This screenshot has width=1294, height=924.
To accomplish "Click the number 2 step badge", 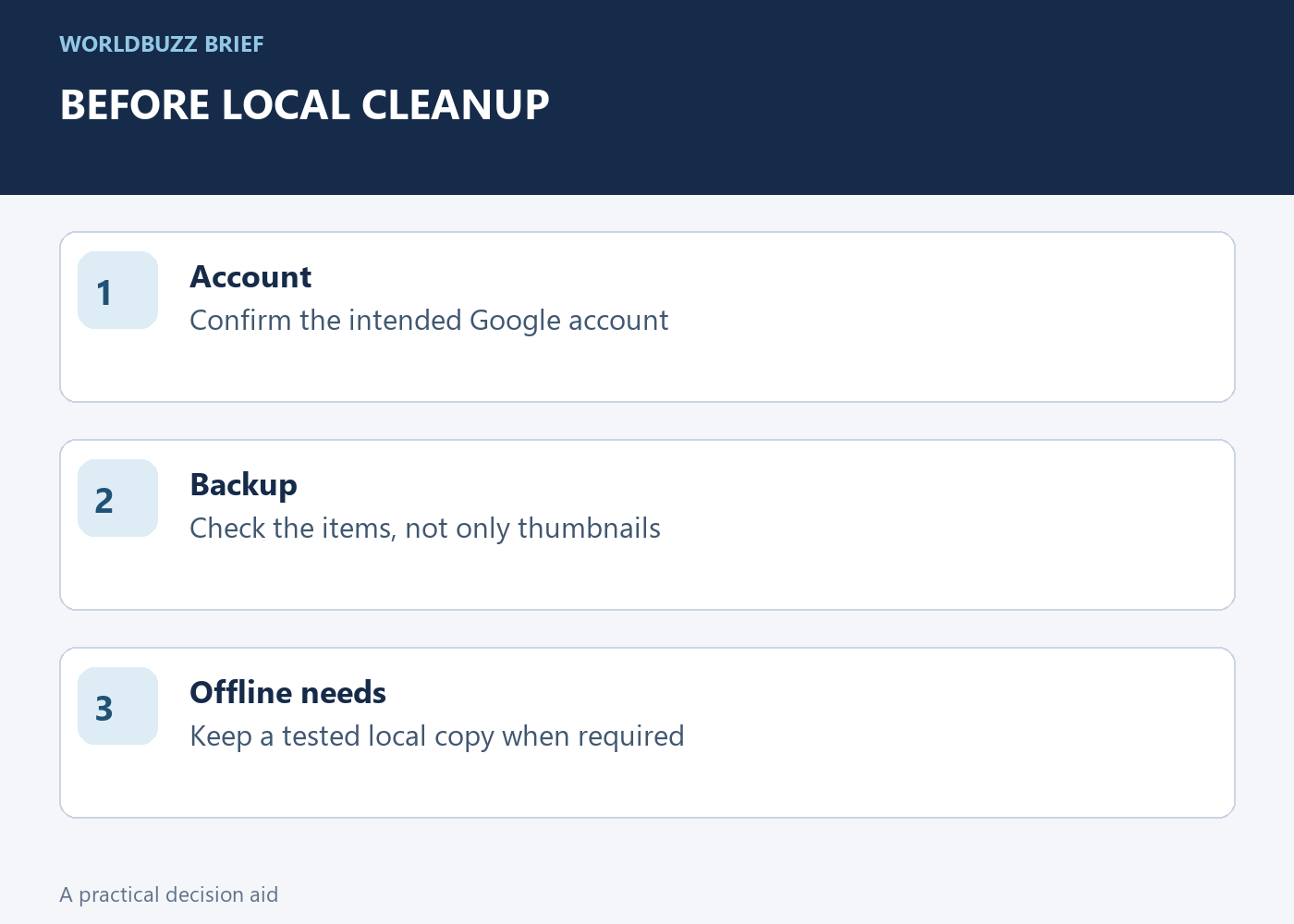I will [117, 498].
